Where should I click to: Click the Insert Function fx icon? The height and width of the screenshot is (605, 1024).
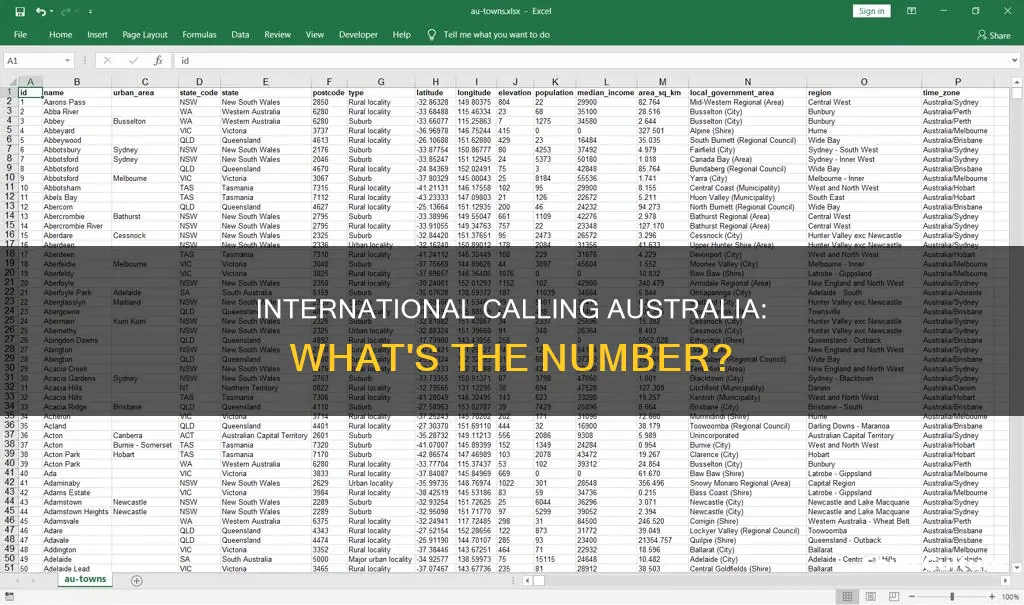pos(158,61)
